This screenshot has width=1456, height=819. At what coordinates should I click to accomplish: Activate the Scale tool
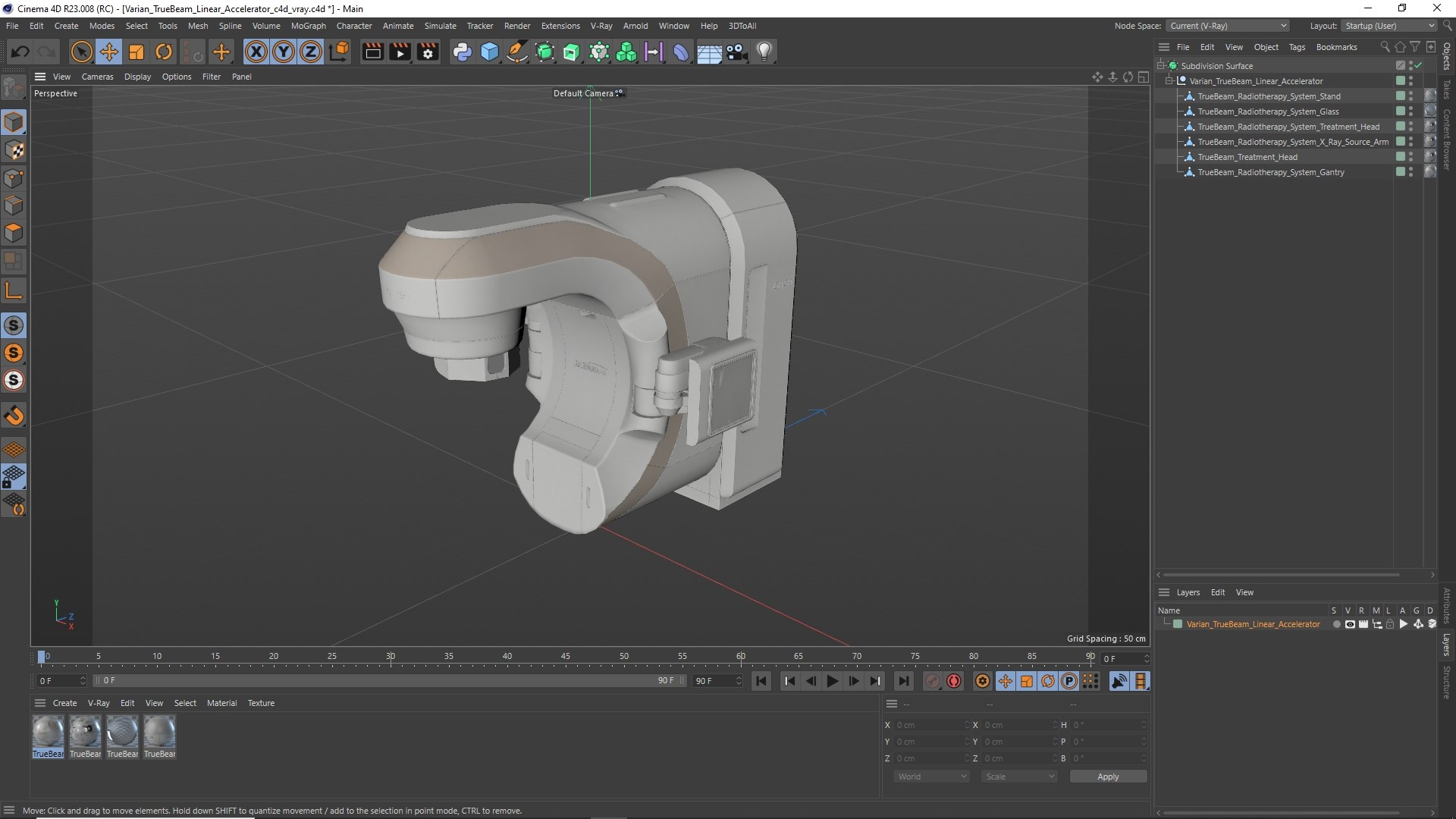tap(136, 52)
